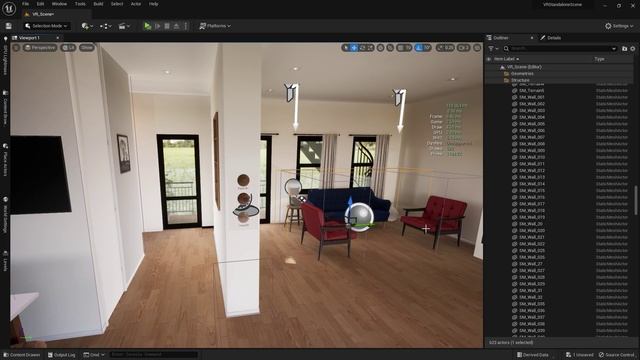This screenshot has height=360, width=640.
Task: Open the Cmd console type dropdown
Action: tap(94, 355)
